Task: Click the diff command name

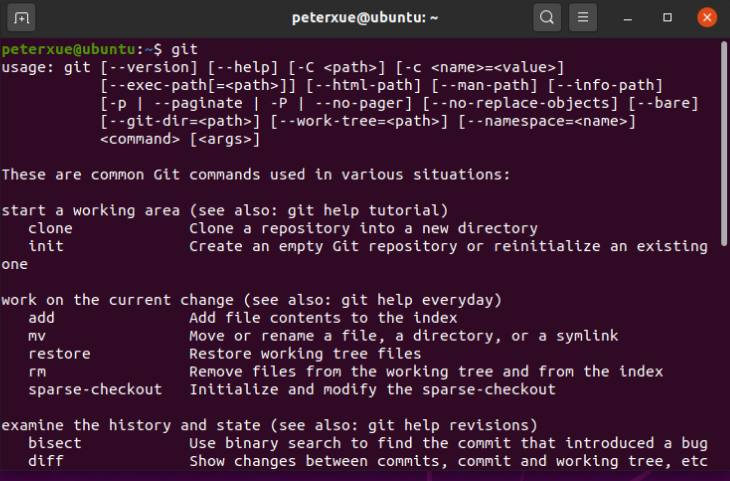Action: 46,461
